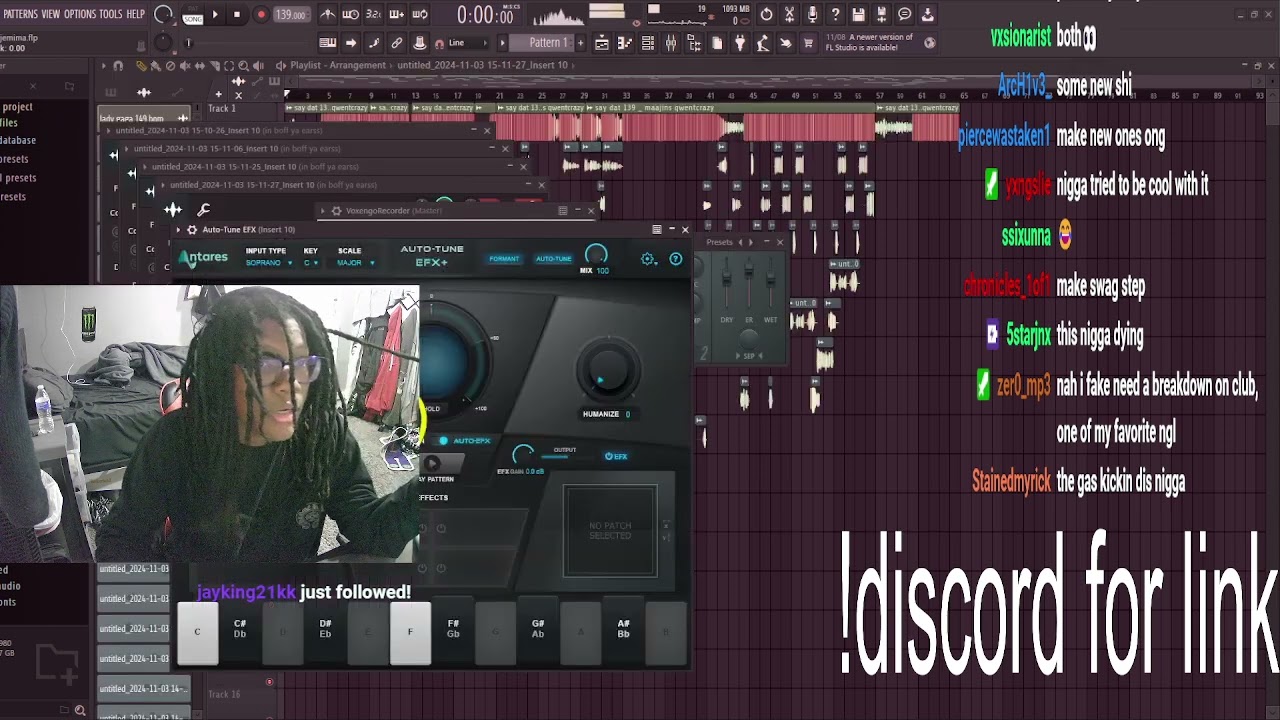
Task: Open the Piano roll view icon
Action: click(x=625, y=43)
